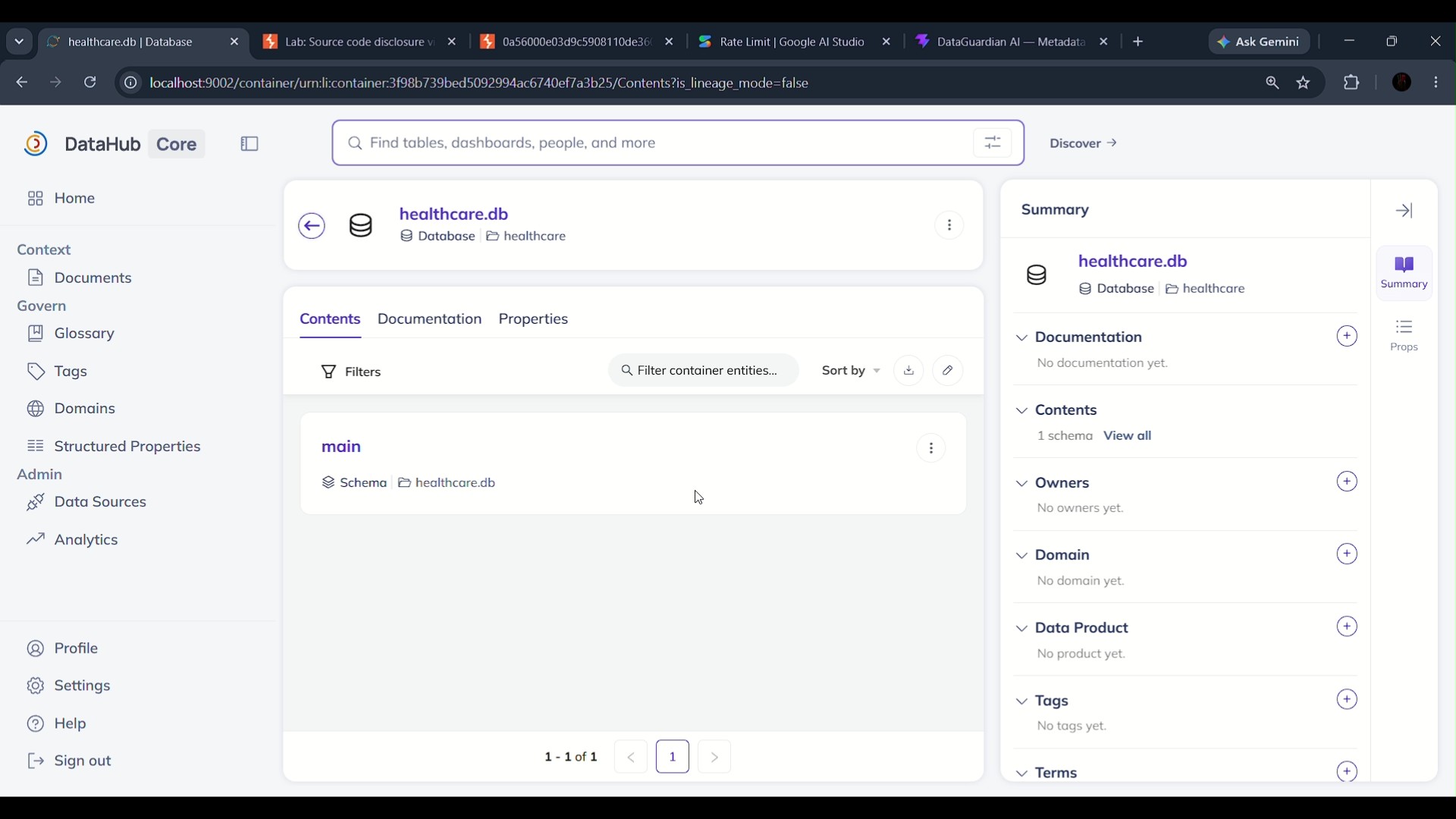Screen dimensions: 1456x819
Task: Switch to the DataGuardian AI browser tab
Action: click(1012, 42)
